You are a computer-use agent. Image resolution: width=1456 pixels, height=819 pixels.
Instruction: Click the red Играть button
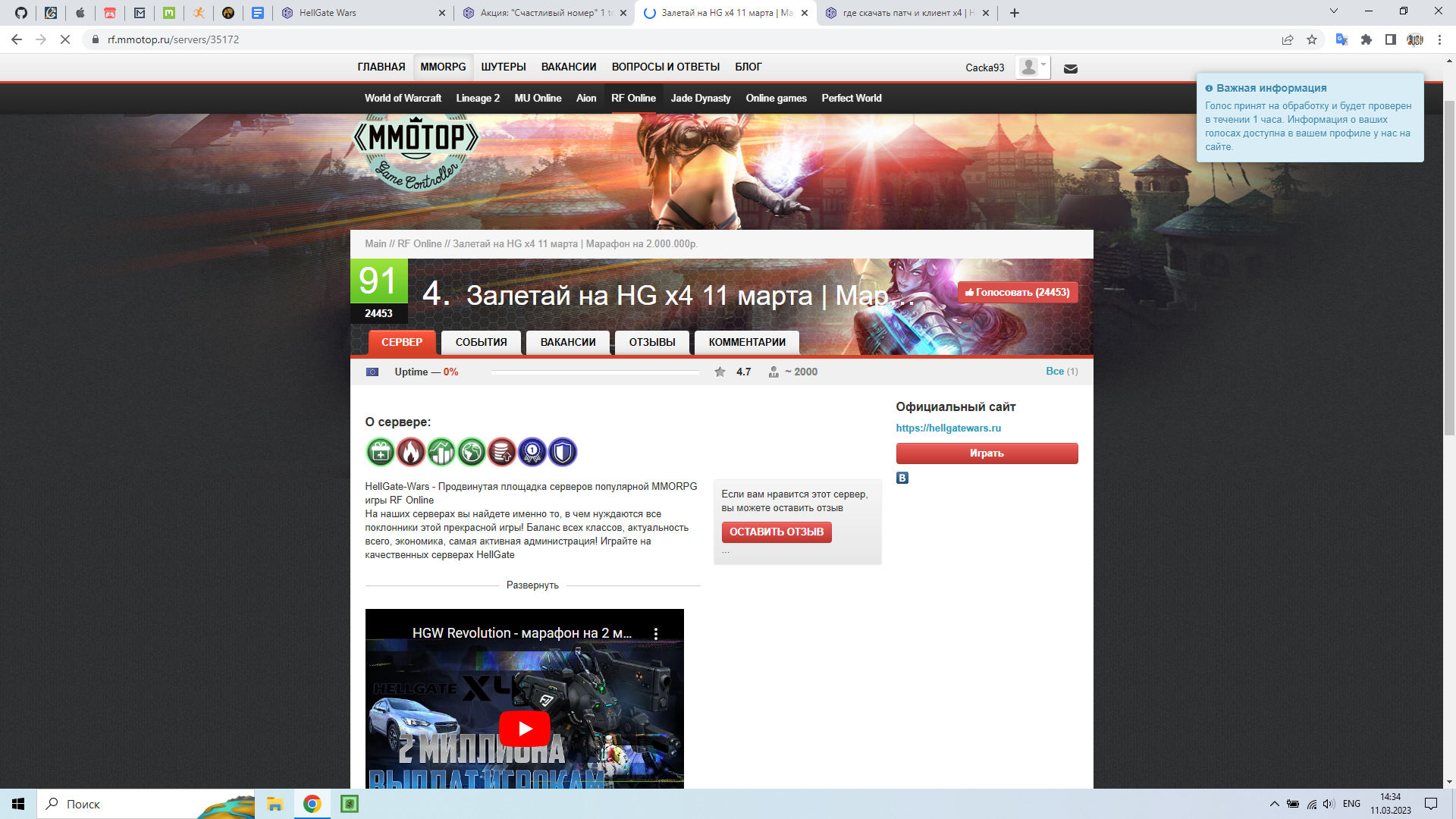[987, 453]
